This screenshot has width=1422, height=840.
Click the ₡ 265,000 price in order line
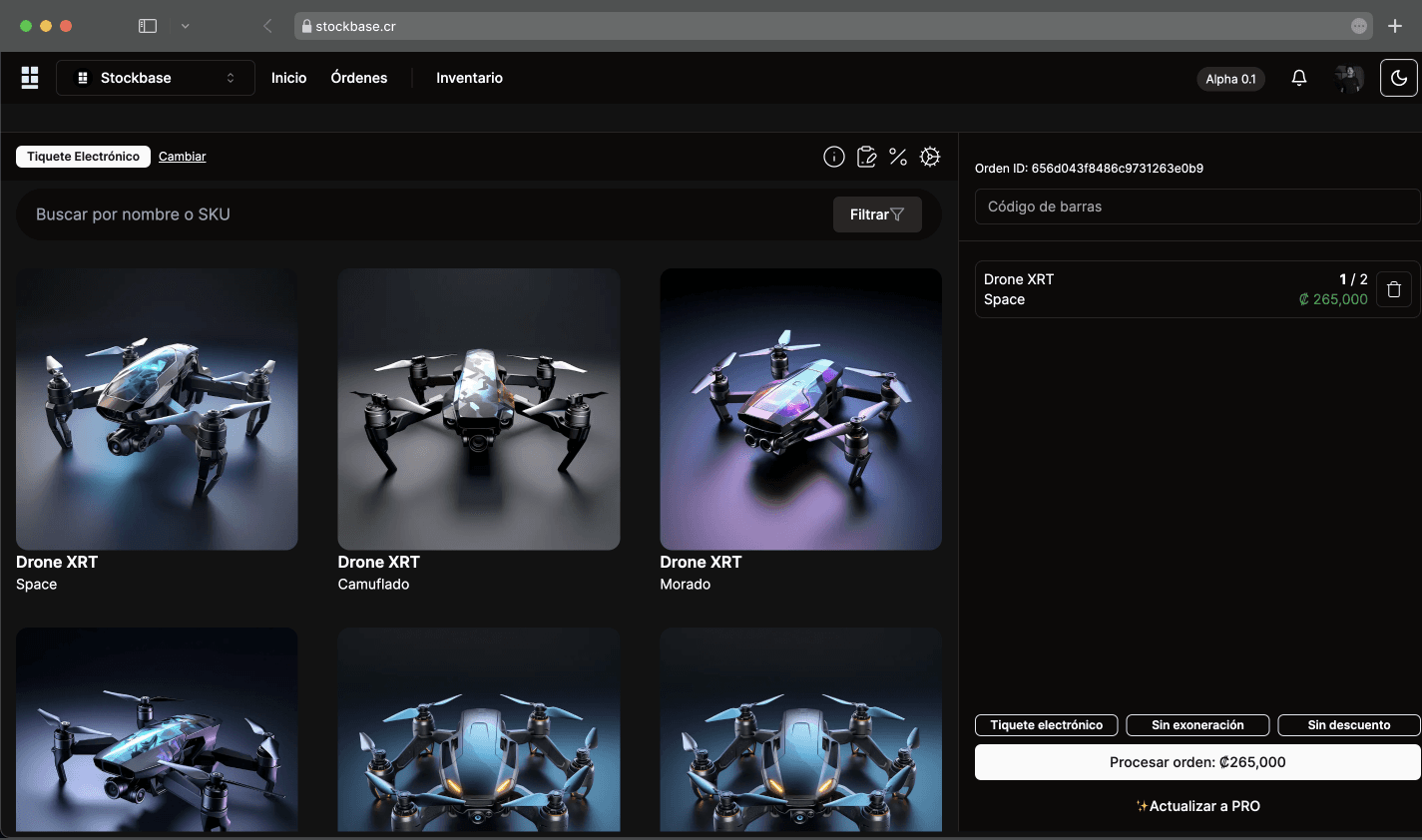pyautogui.click(x=1333, y=299)
